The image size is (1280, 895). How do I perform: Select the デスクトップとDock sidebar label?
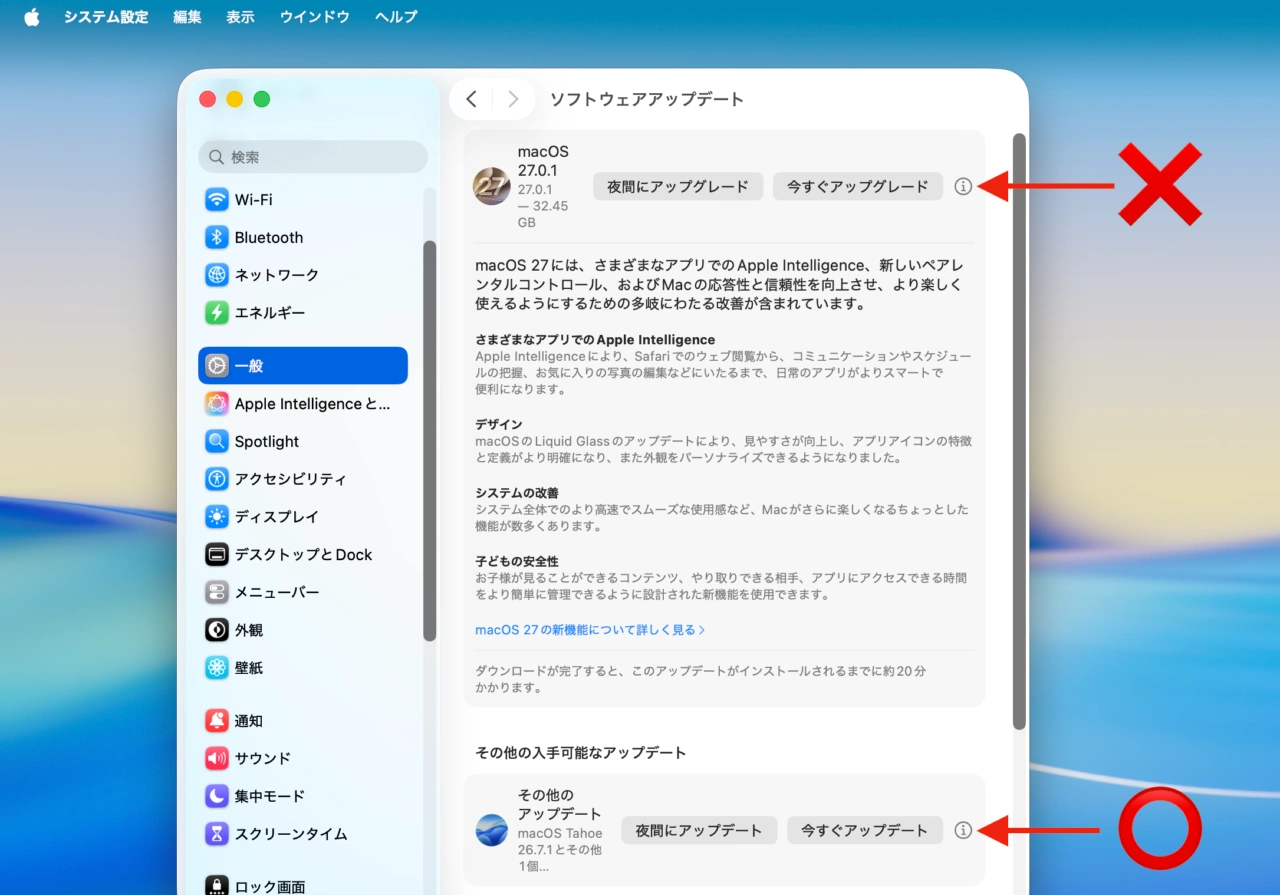pos(303,554)
